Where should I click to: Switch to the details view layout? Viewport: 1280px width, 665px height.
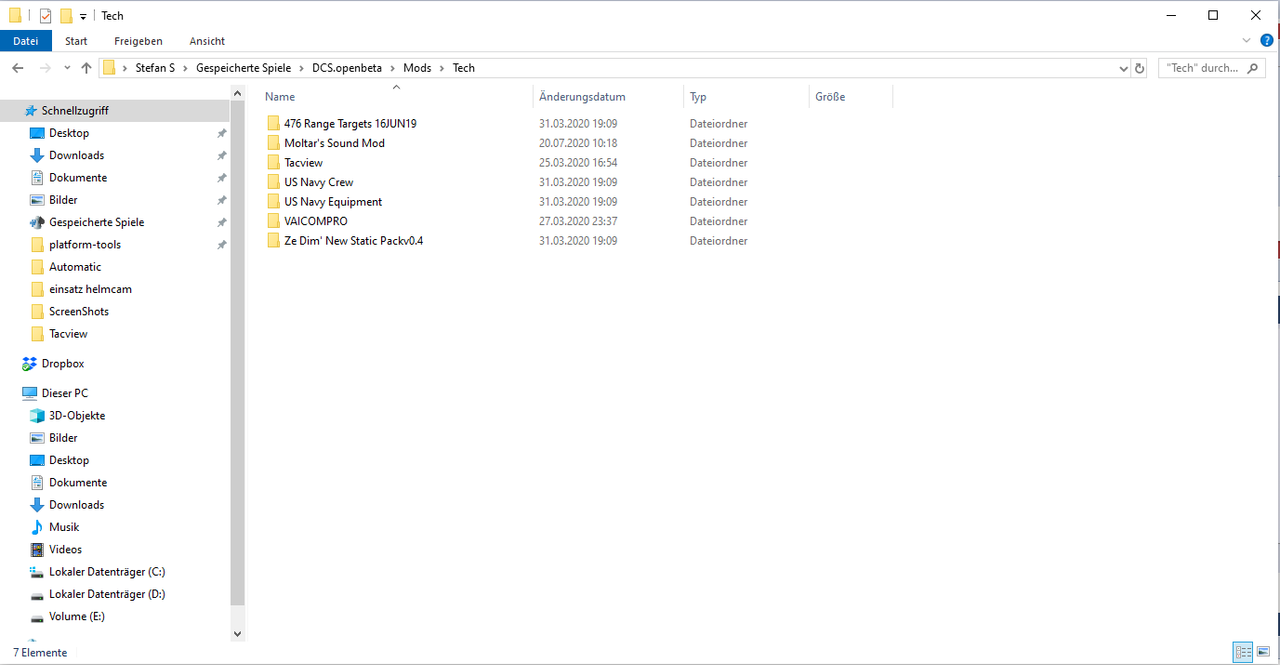(1243, 652)
